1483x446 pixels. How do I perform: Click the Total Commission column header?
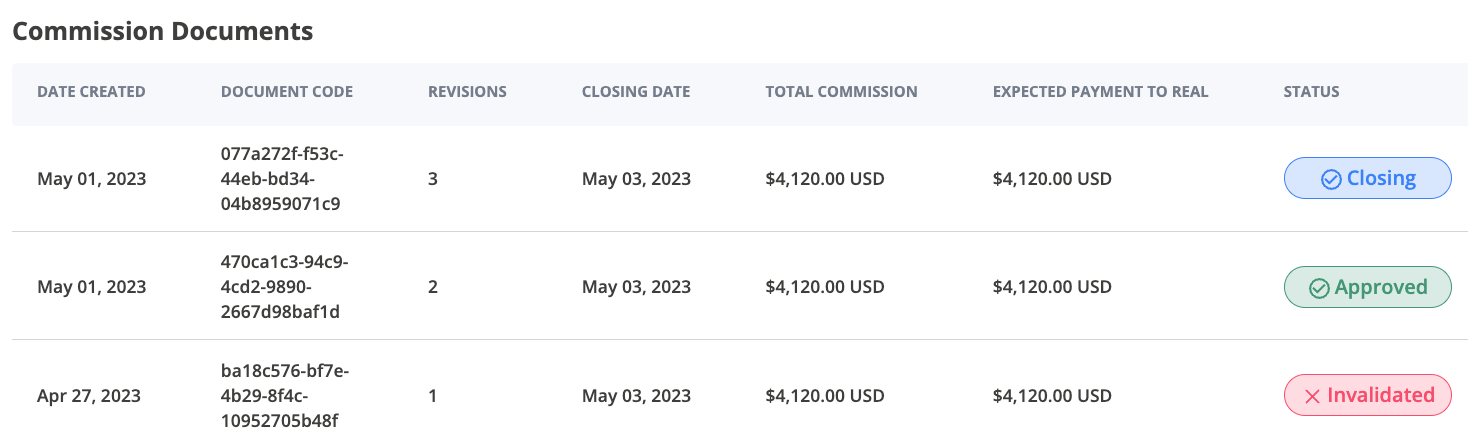(x=841, y=92)
